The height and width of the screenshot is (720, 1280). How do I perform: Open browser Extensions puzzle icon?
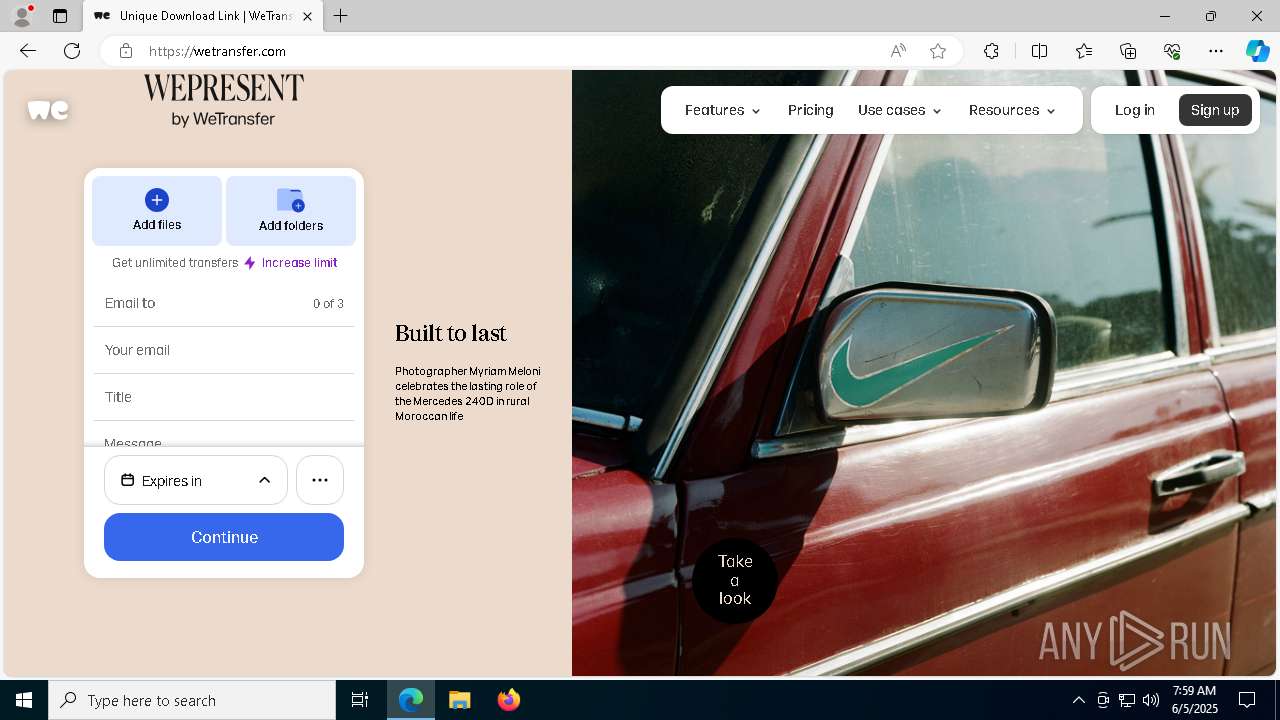pos(991,51)
